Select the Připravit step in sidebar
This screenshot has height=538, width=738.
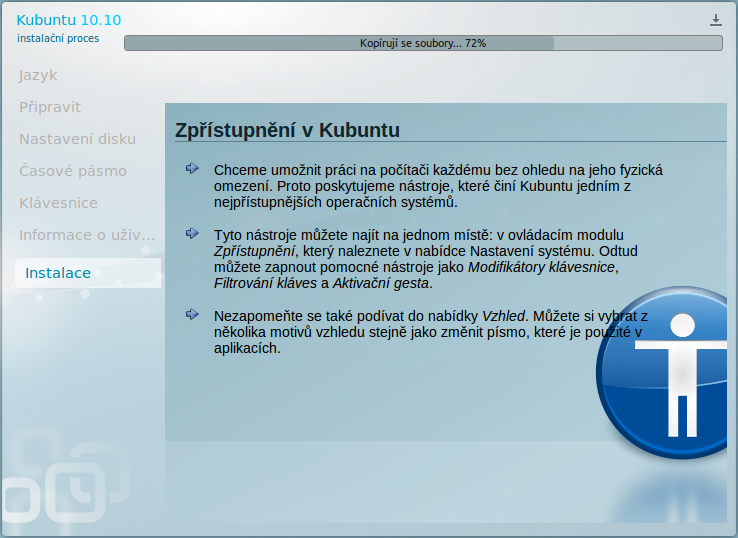coord(50,107)
